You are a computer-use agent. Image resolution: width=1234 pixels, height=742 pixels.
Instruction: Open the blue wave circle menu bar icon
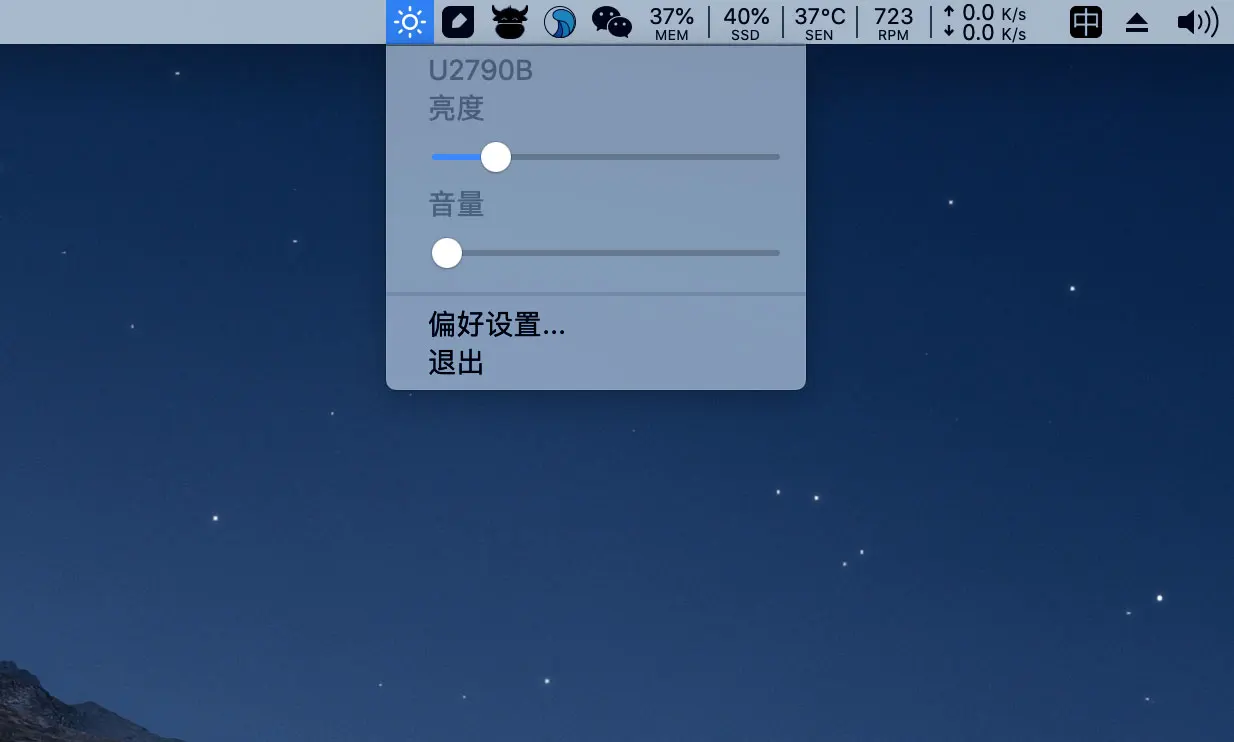(559, 22)
